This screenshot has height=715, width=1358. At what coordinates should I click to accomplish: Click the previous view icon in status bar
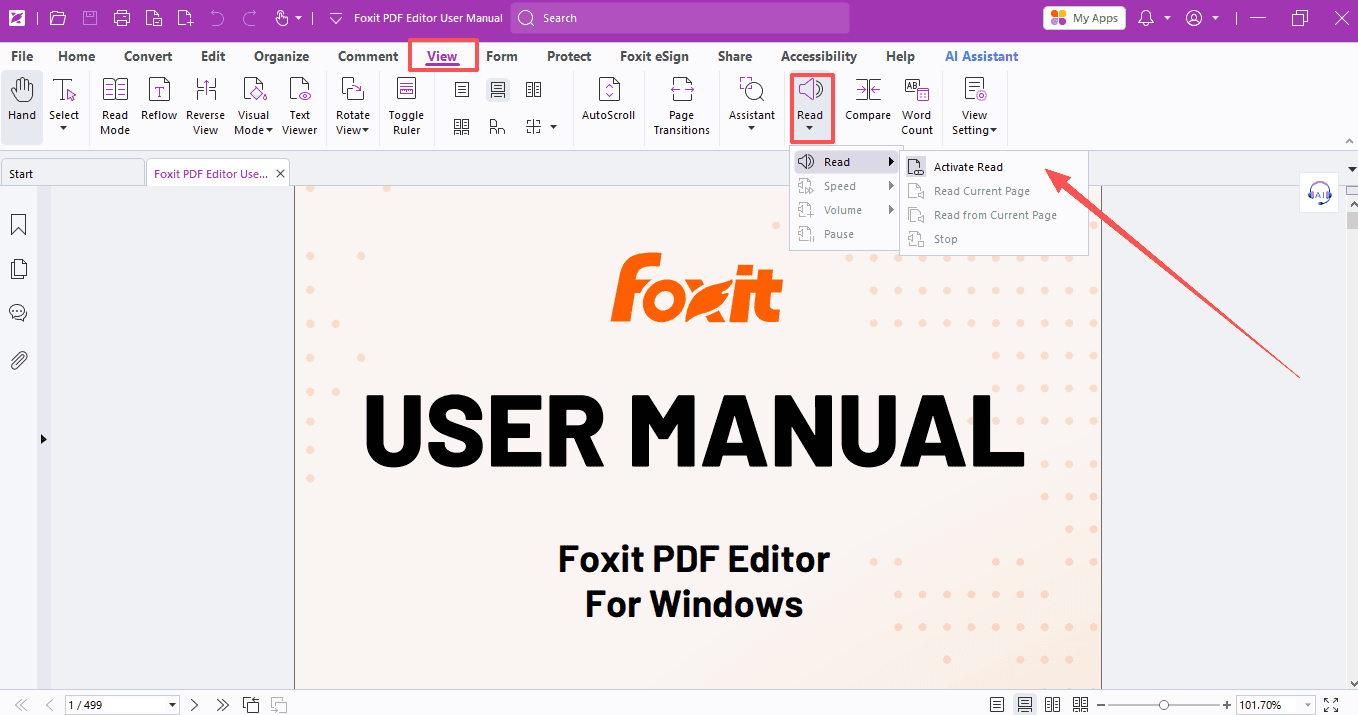point(251,705)
